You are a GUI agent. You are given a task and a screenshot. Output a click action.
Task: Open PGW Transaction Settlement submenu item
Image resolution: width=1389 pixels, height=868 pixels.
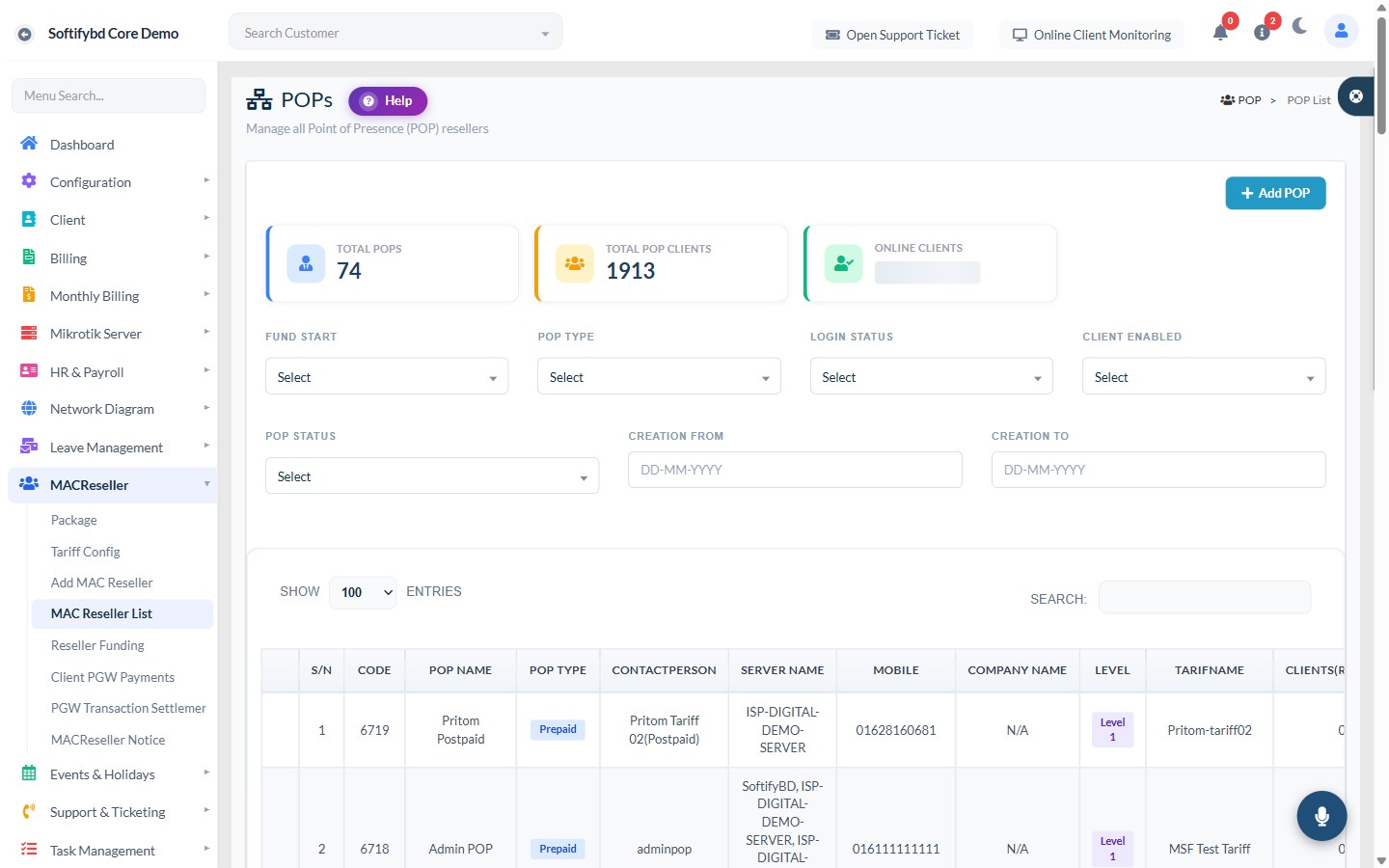128,708
